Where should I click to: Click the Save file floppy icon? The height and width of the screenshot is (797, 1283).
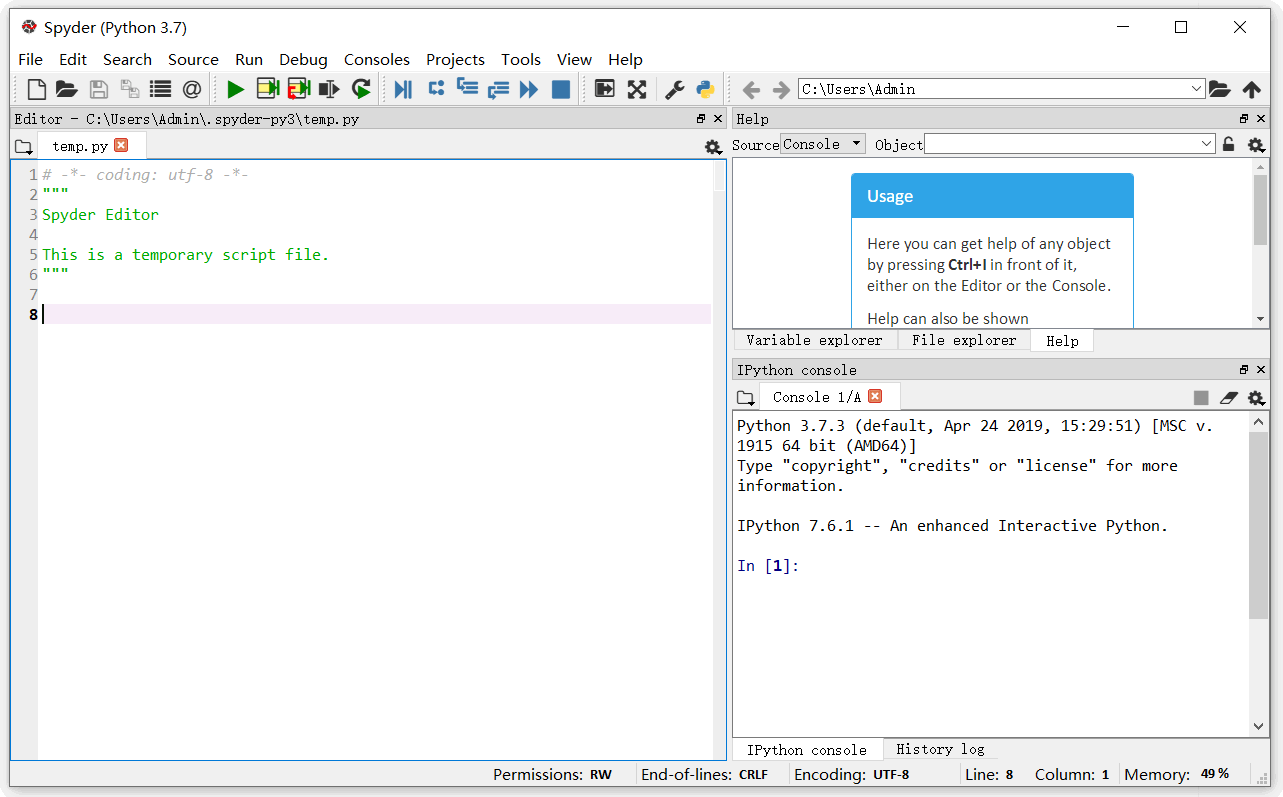99,89
